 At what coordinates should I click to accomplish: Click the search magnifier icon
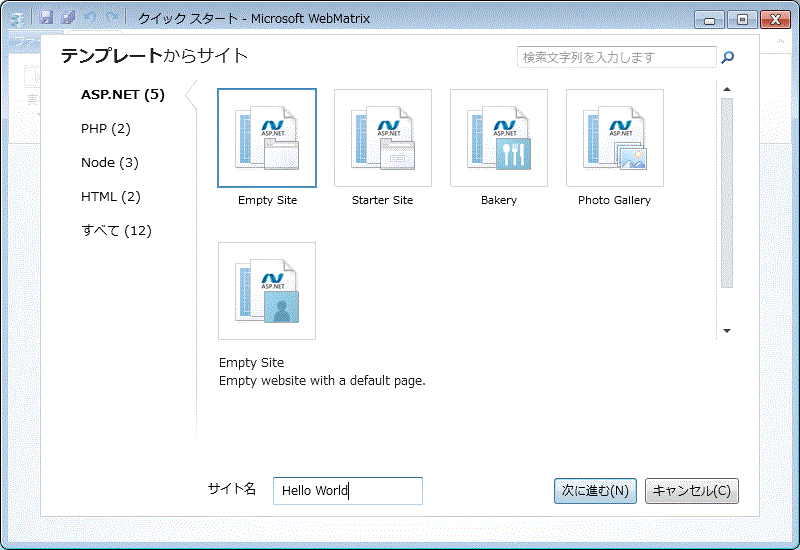[x=728, y=57]
